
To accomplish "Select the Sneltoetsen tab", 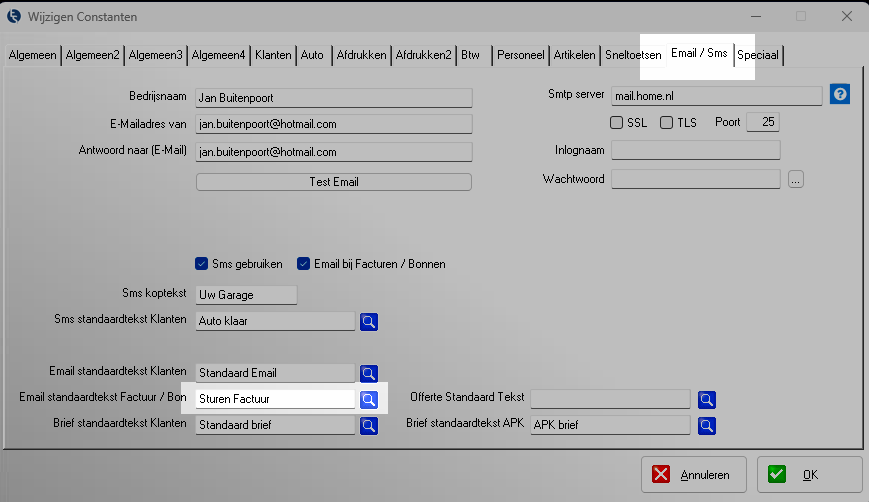I will pyautogui.click(x=633, y=56).
